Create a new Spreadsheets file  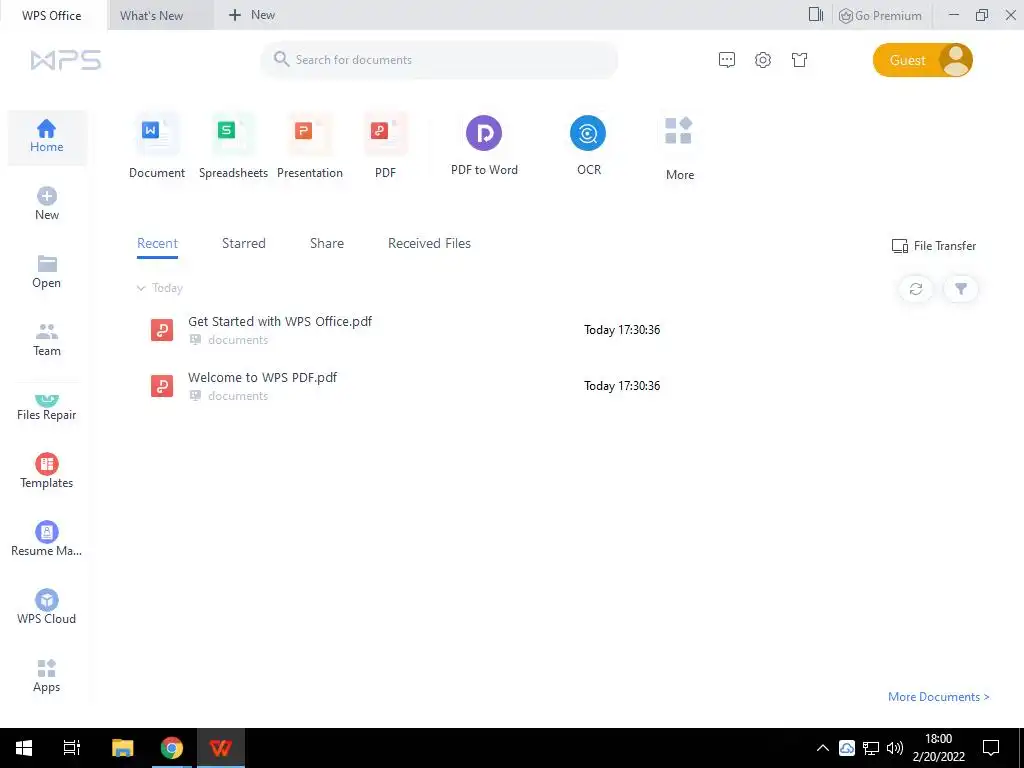point(233,146)
